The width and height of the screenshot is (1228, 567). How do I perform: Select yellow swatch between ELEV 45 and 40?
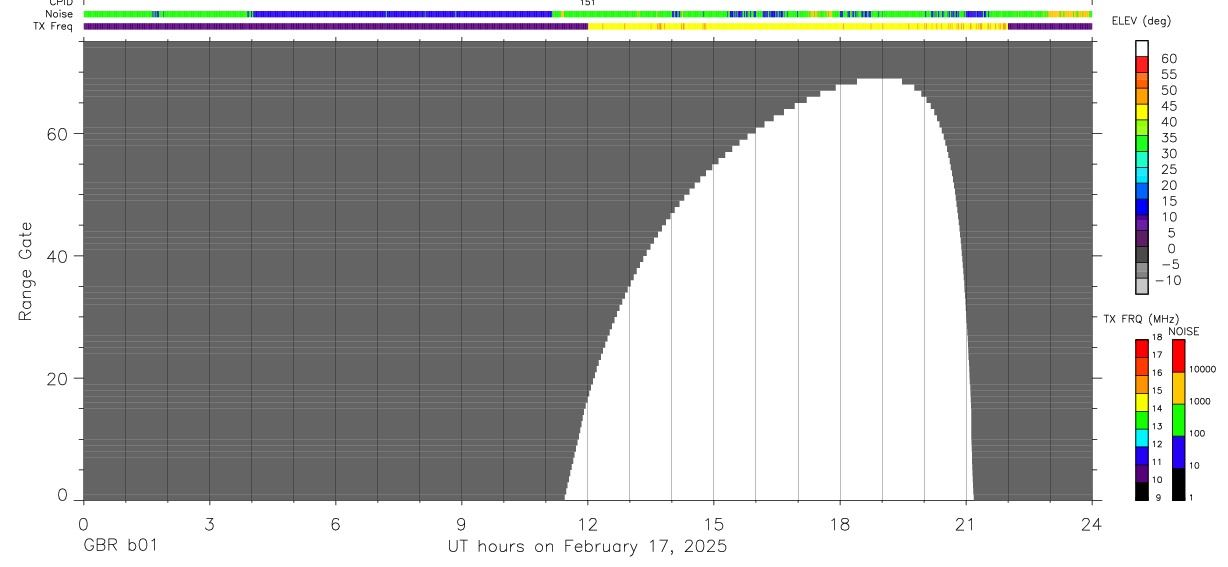click(x=1142, y=112)
